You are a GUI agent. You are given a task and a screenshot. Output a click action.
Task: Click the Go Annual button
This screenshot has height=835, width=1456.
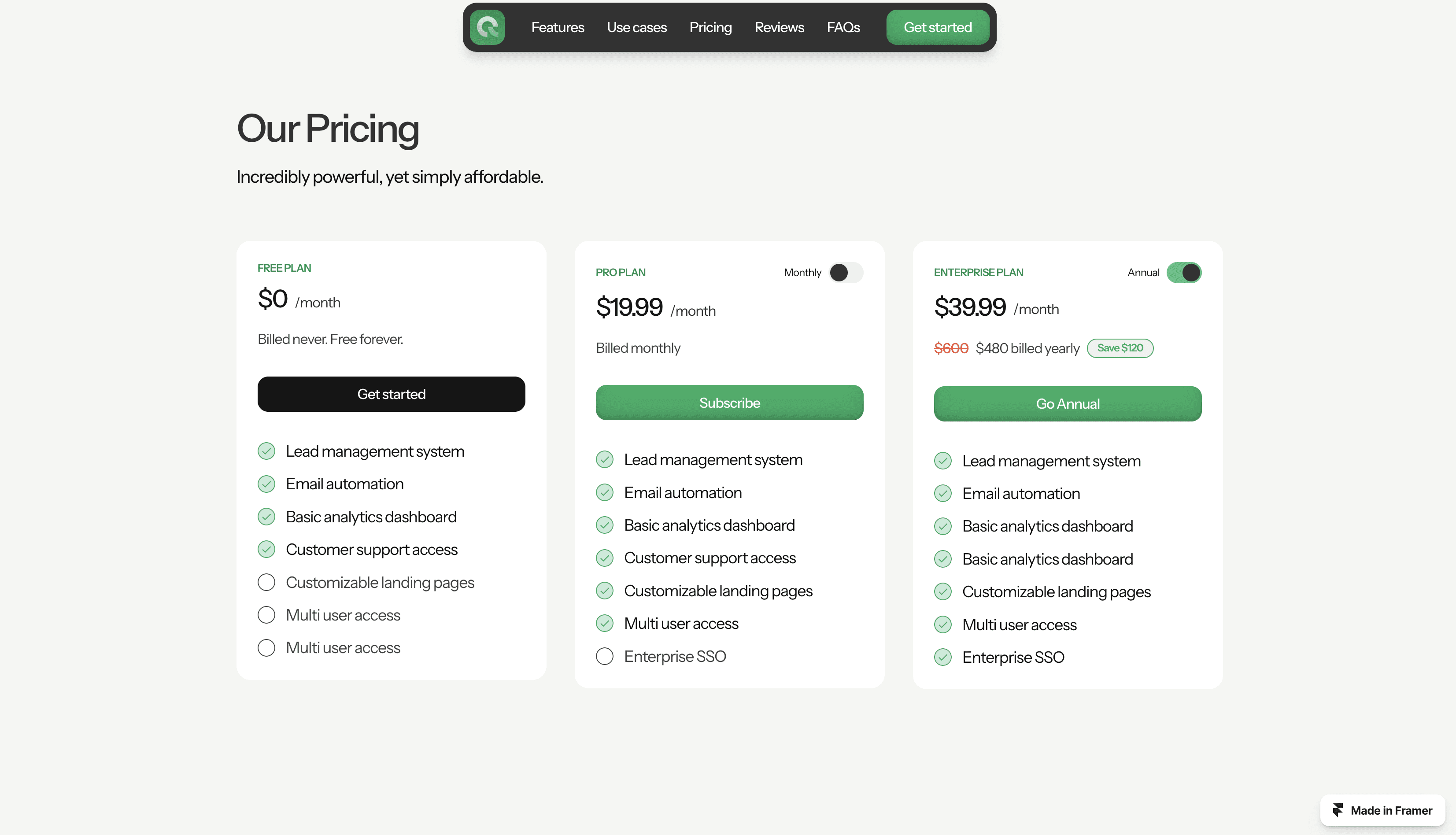(1067, 404)
